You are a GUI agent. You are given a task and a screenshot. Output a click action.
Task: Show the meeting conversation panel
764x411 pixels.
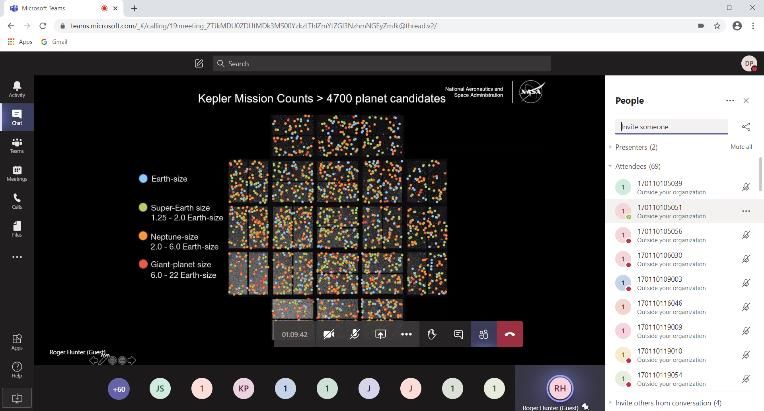[458, 334]
